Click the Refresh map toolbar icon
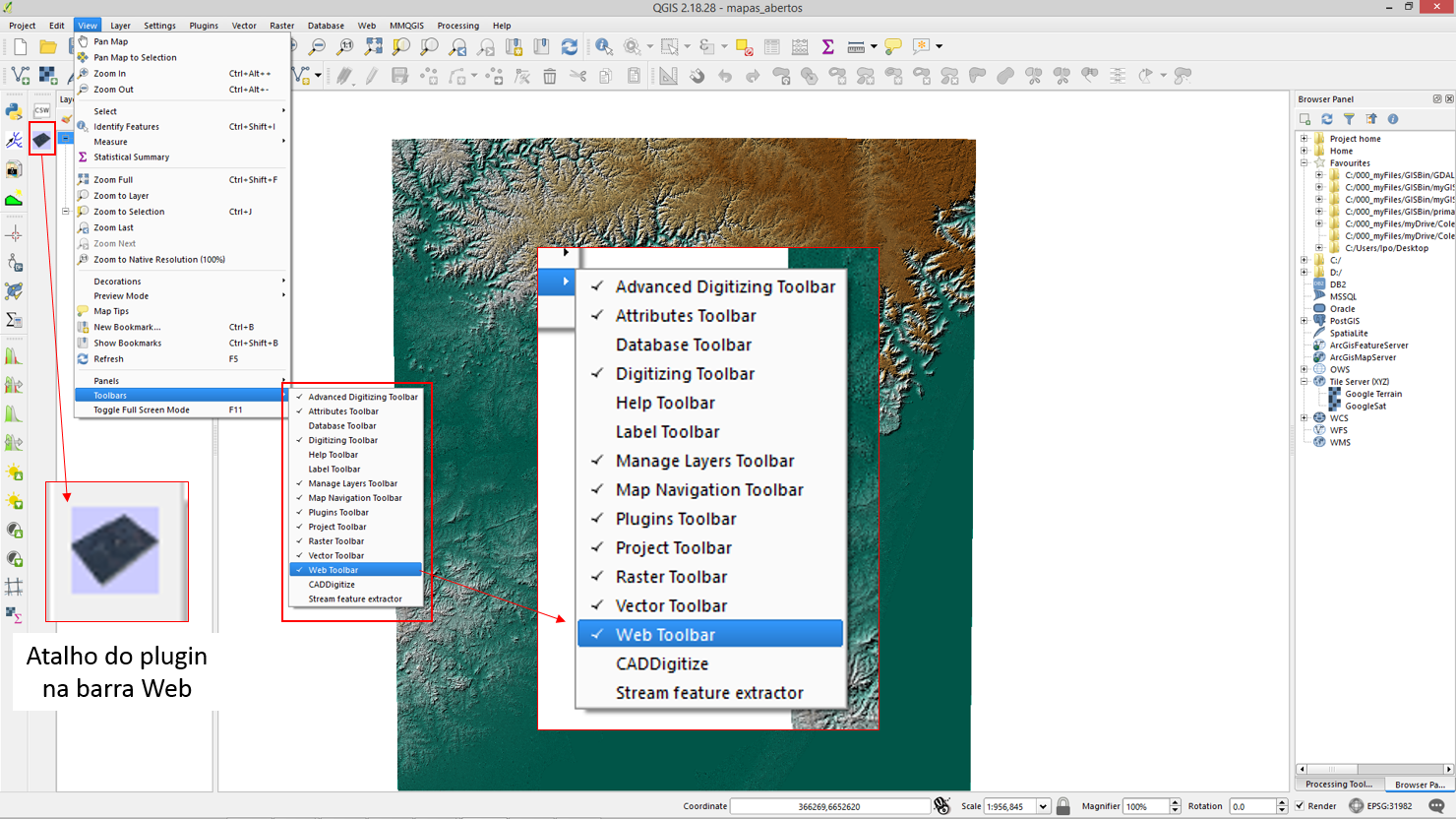1456x819 pixels. click(x=569, y=46)
